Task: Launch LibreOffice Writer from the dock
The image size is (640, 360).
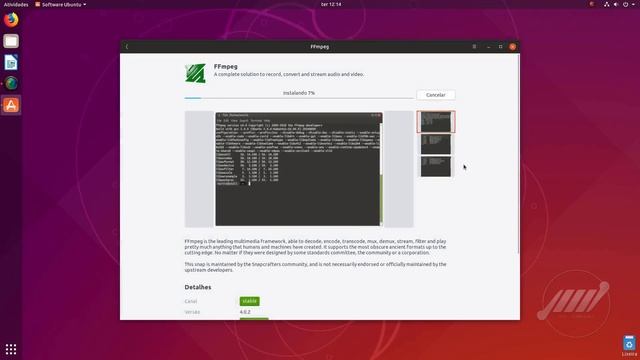Action: point(11,62)
